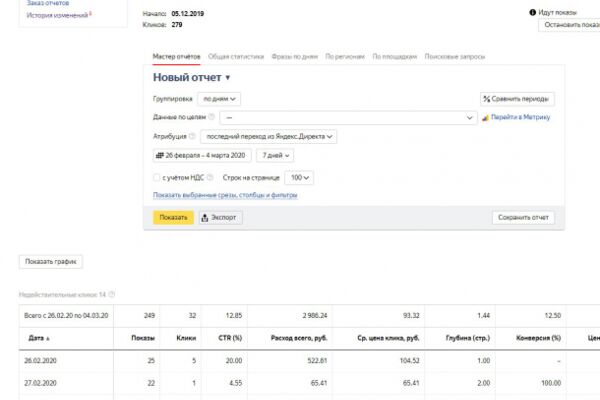Screen dimensions: 600x400
Task: Click help icon beside Недействительные клики
Action: coord(111,294)
